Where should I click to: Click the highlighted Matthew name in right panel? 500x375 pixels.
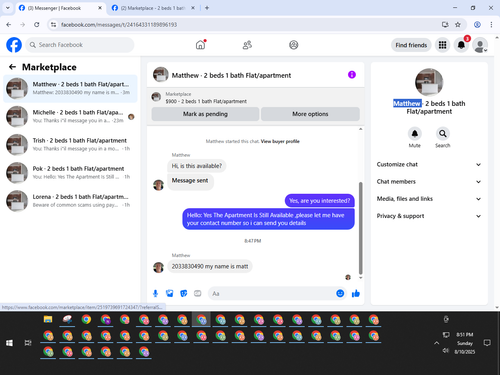407,103
